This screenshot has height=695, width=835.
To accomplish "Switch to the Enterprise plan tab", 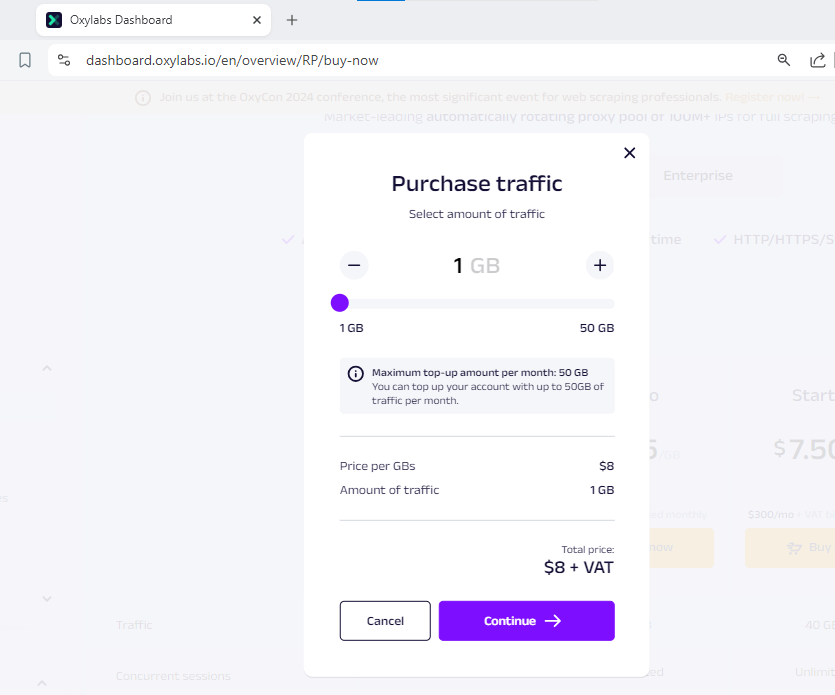I will pyautogui.click(x=697, y=176).
